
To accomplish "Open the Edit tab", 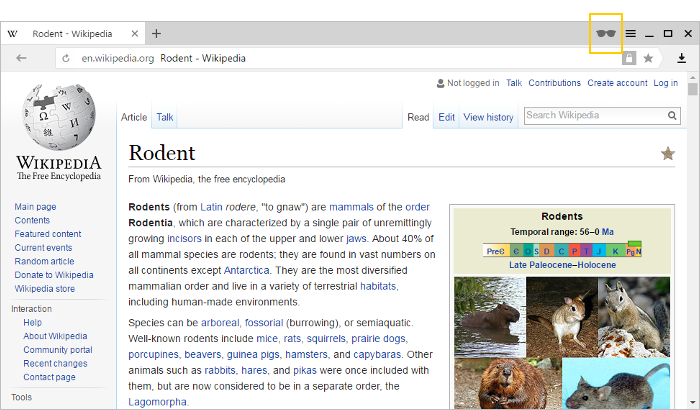I will pyautogui.click(x=446, y=117).
